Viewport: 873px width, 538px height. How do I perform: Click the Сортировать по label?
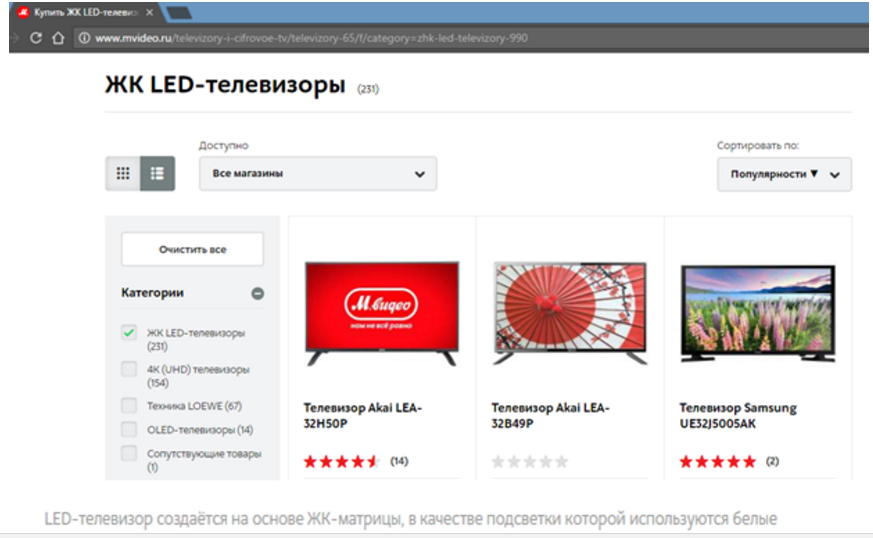point(758,145)
